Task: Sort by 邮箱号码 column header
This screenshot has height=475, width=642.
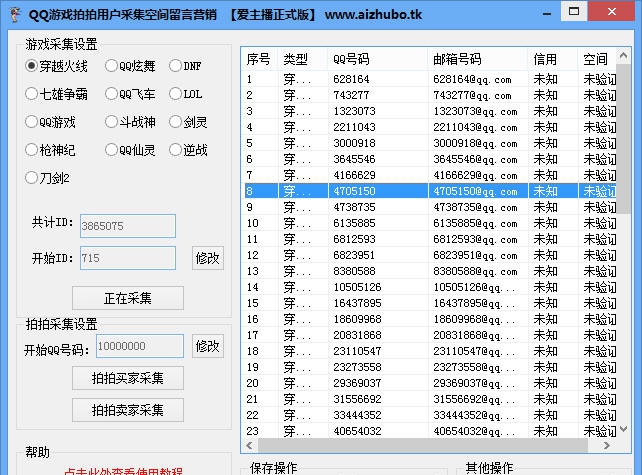Action: point(477,59)
